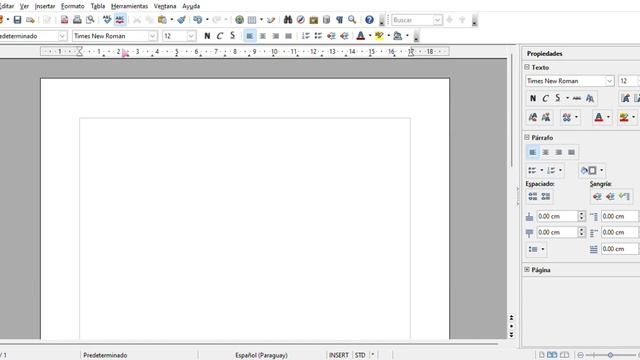Screen dimensions: 640x360
Task: Open the Tabla menu
Action: coord(98,6)
